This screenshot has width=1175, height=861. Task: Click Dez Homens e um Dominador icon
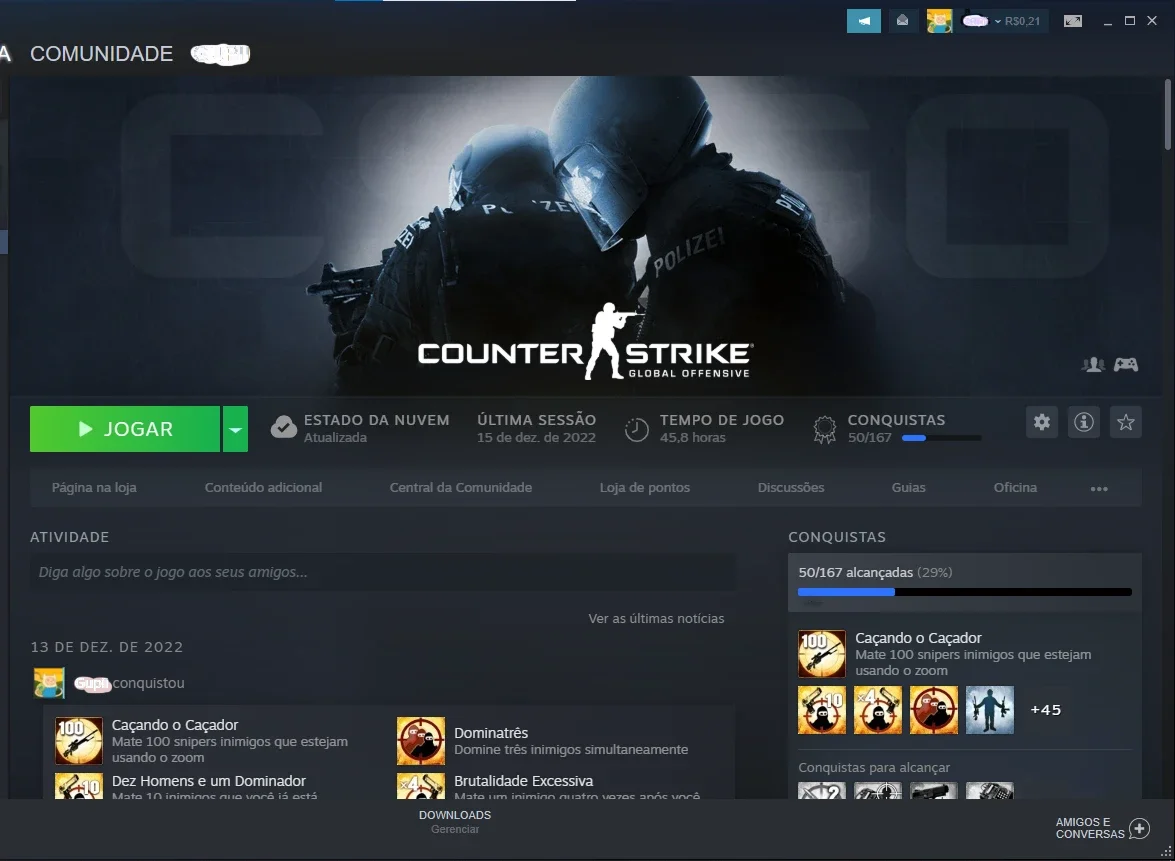tap(79, 786)
